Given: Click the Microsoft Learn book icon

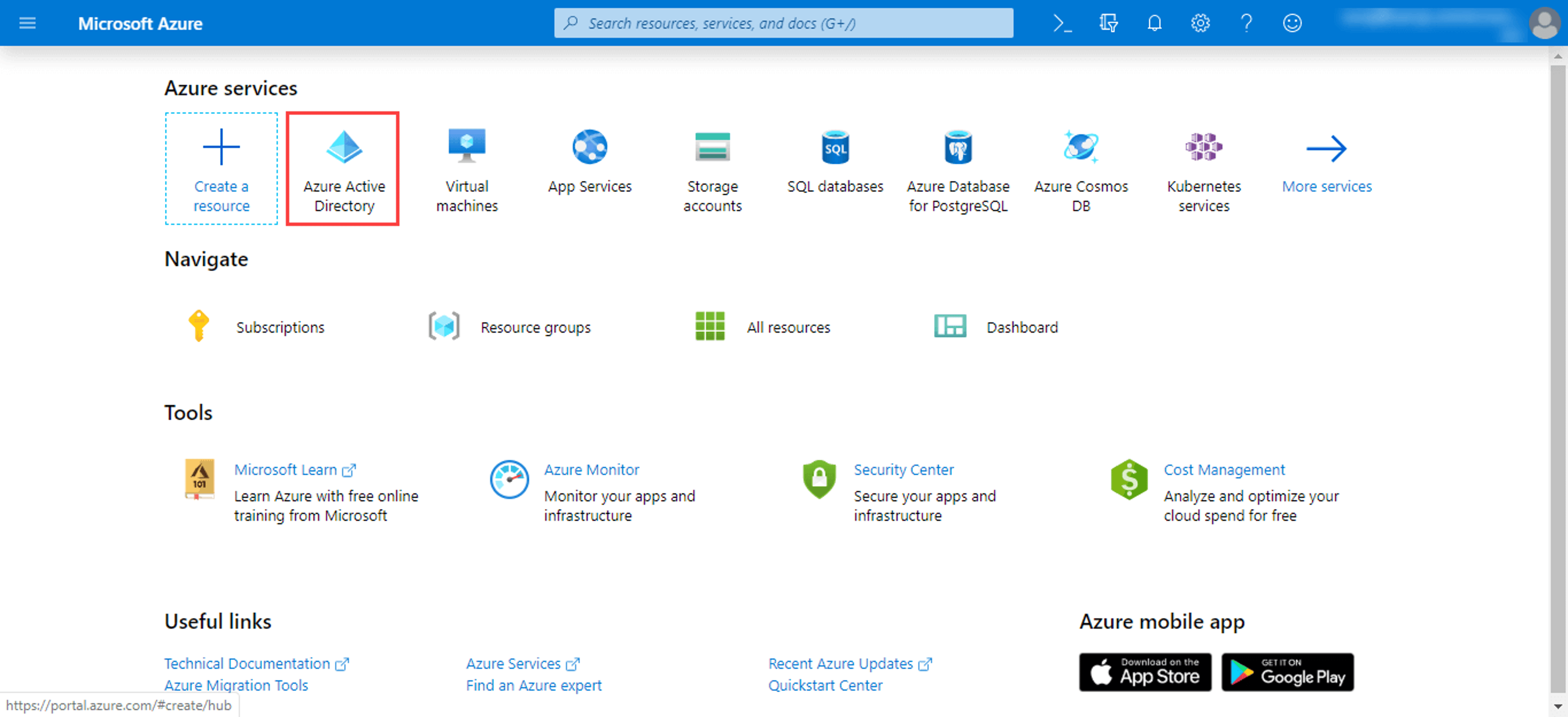Looking at the screenshot, I should click(x=200, y=480).
